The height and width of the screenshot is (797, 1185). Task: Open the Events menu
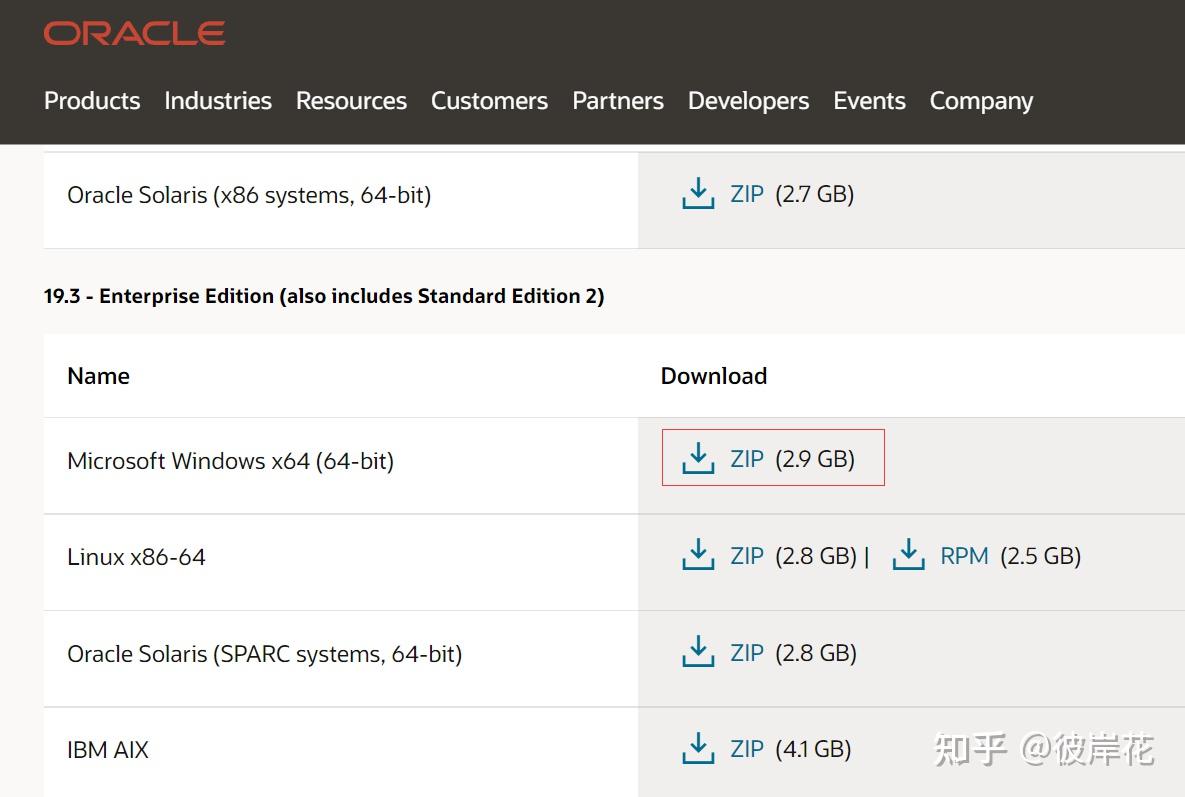pyautogui.click(x=869, y=101)
